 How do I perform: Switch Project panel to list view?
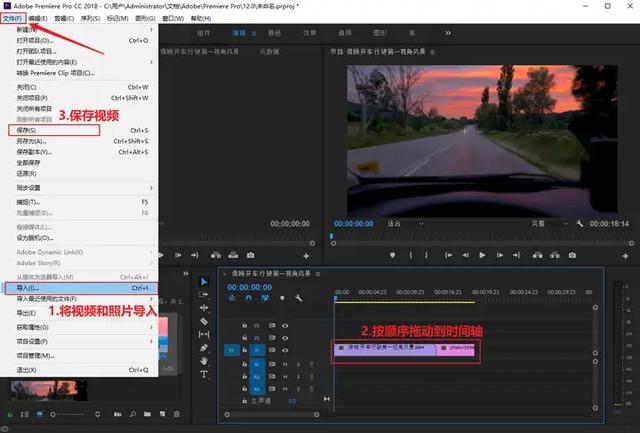[24, 414]
